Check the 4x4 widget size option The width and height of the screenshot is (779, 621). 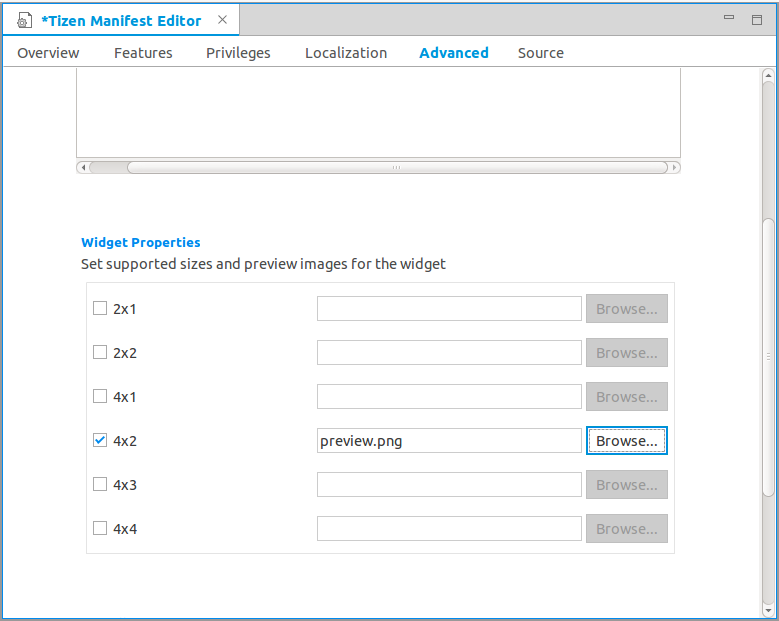pos(100,528)
